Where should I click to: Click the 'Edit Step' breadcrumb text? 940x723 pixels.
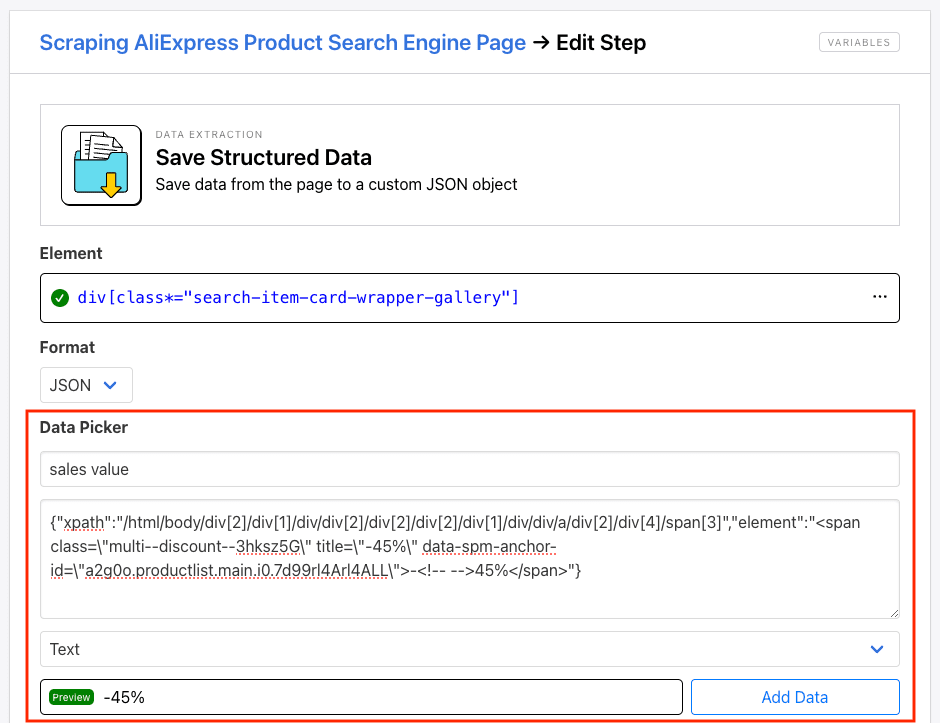pyautogui.click(x=601, y=43)
